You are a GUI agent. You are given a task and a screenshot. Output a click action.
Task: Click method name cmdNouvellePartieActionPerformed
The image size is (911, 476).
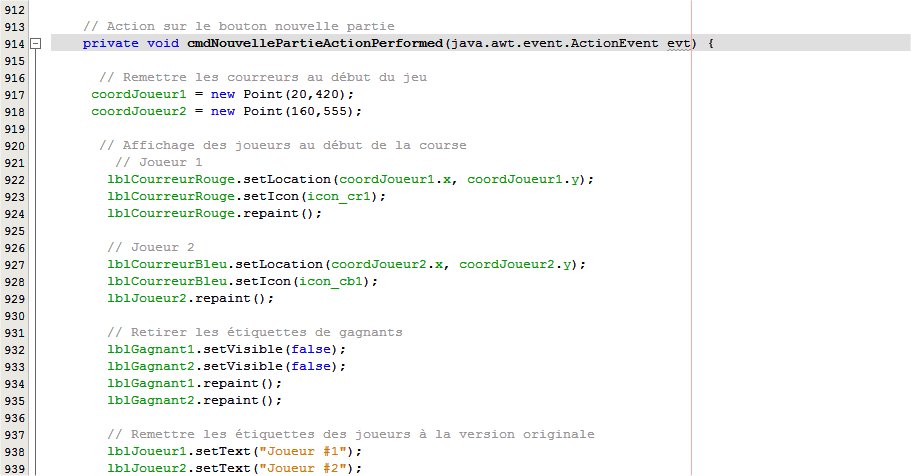[315, 44]
